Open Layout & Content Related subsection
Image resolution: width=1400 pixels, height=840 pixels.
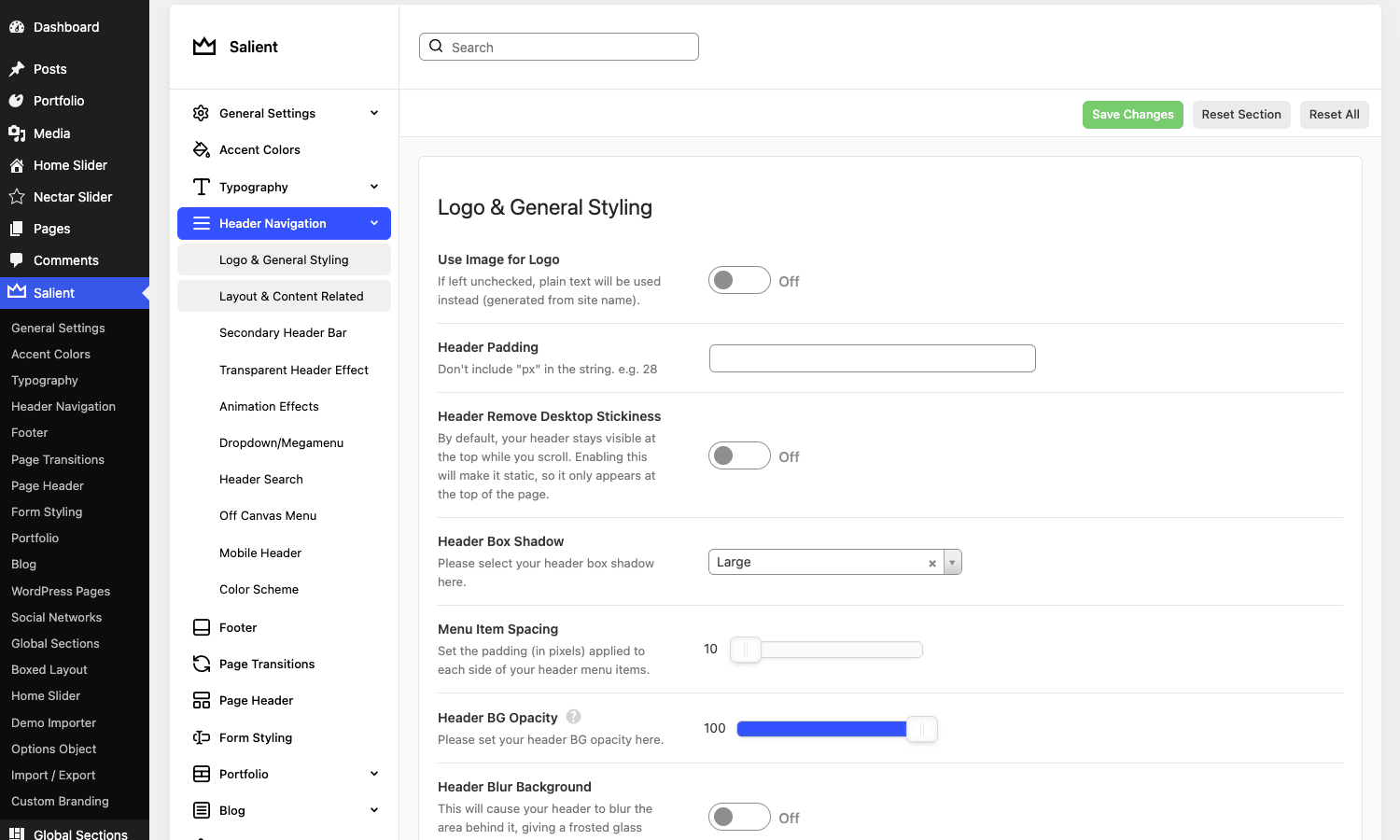(x=284, y=296)
